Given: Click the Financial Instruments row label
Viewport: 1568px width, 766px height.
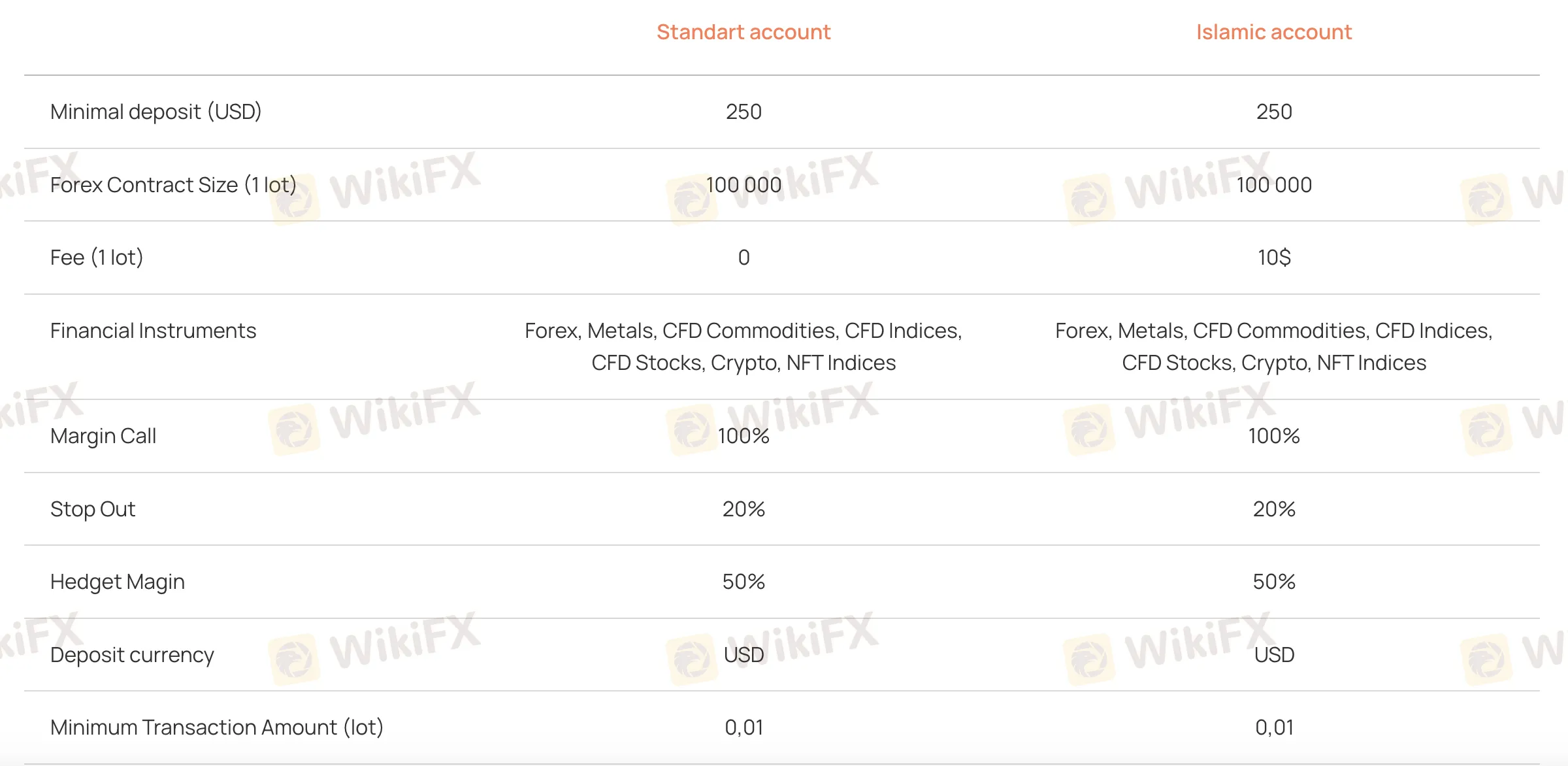Looking at the screenshot, I should click(153, 331).
